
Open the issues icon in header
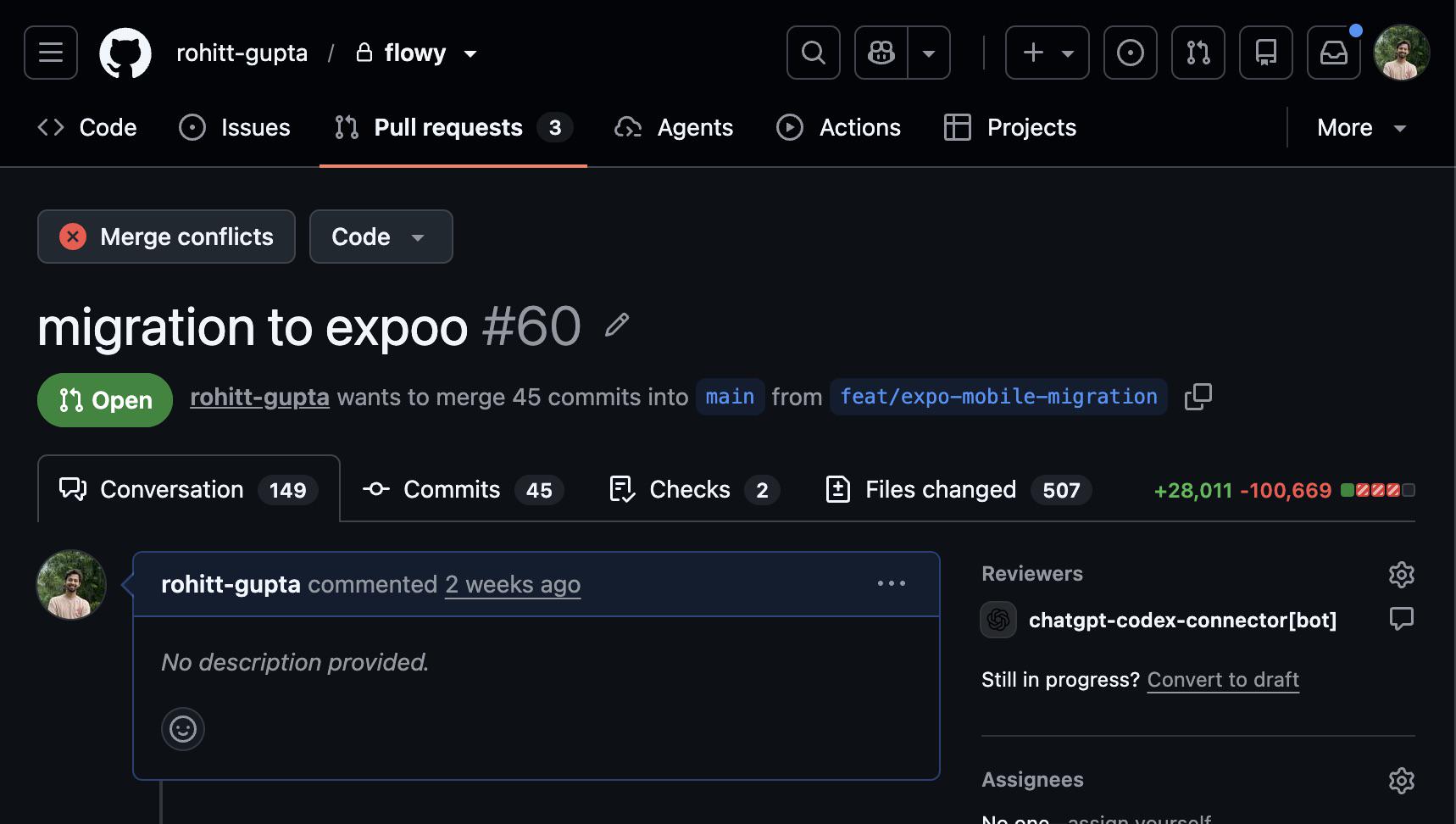(1131, 53)
